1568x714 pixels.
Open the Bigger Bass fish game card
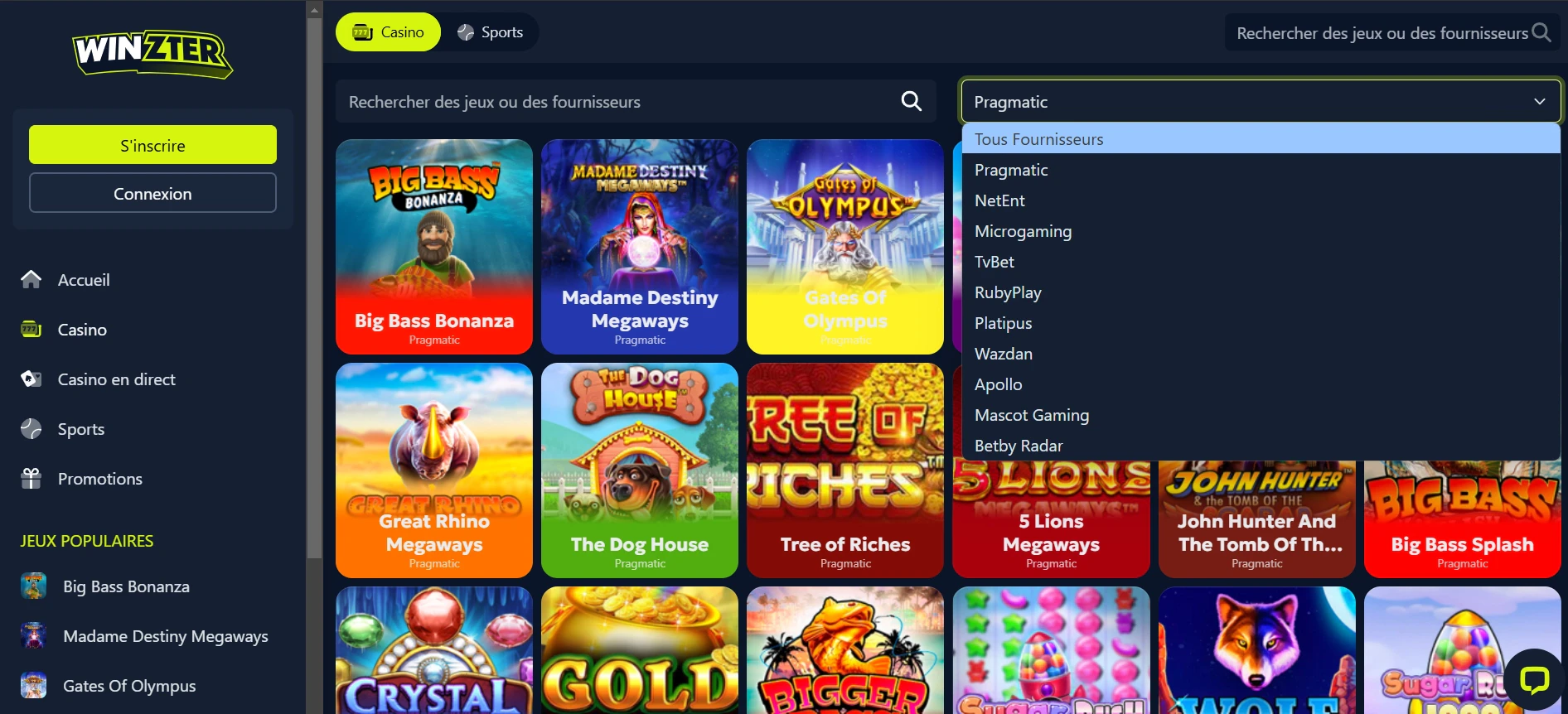[x=845, y=650]
